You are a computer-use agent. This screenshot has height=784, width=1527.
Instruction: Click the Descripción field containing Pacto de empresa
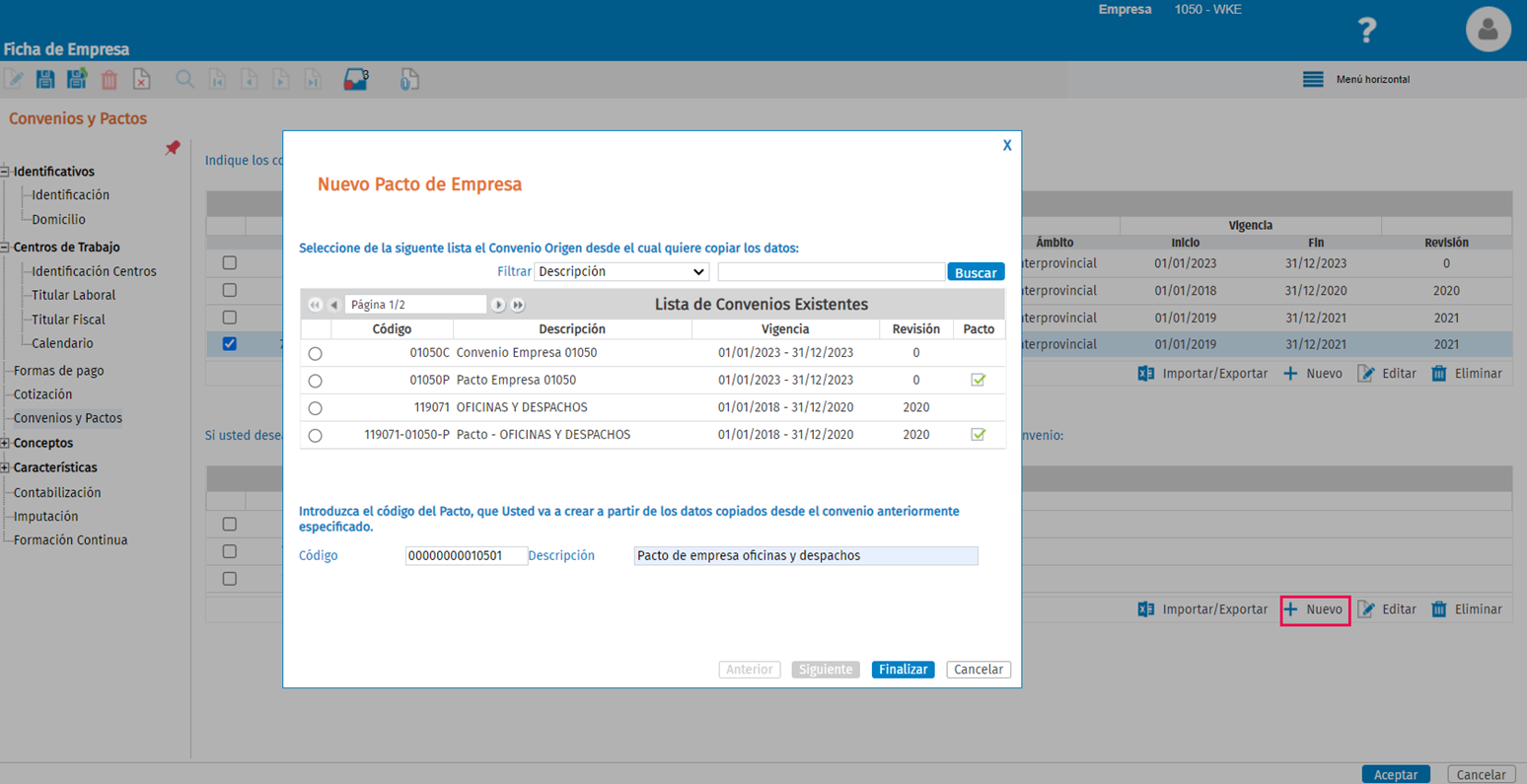click(806, 556)
